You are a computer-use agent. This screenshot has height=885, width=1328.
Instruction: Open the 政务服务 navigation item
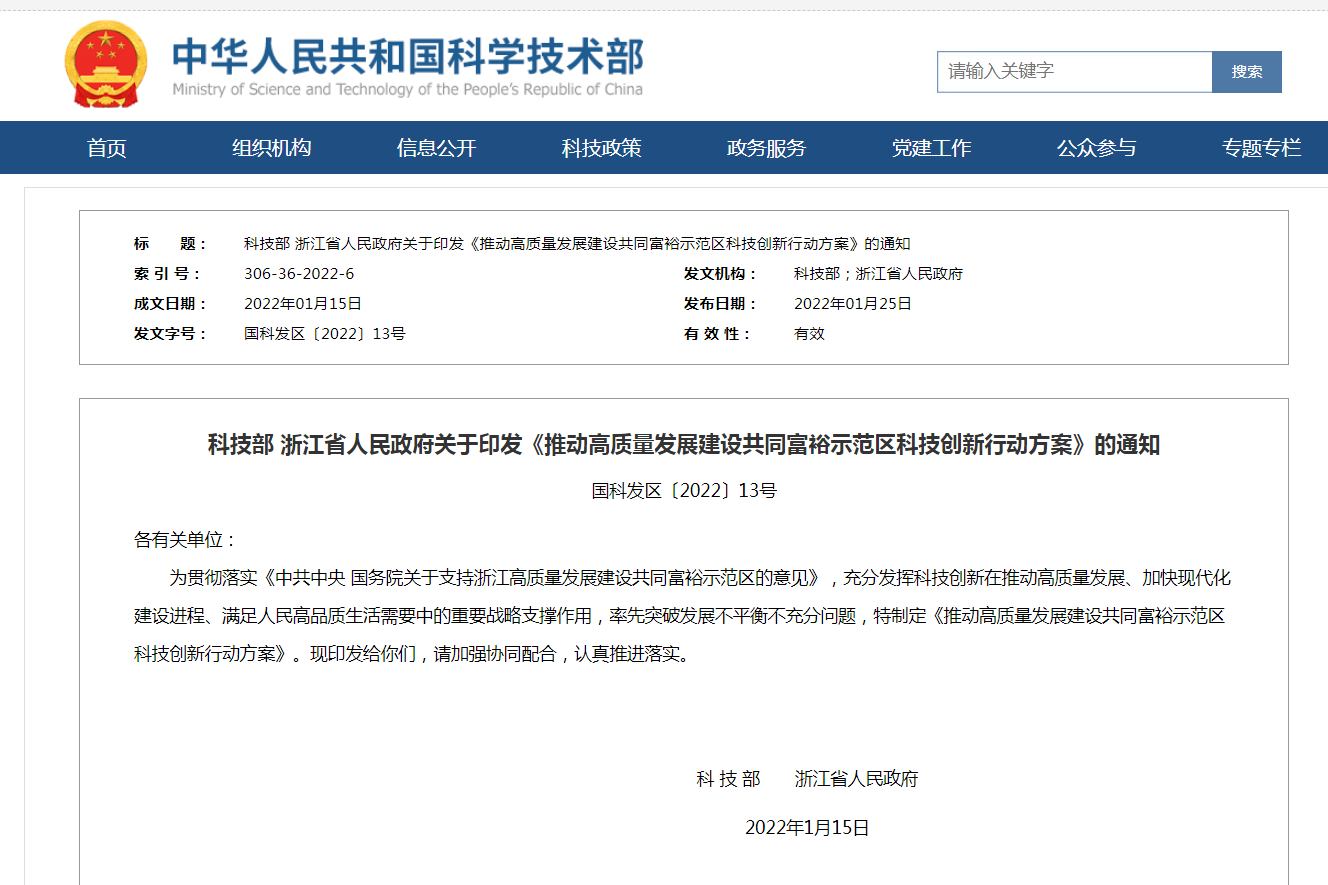[767, 148]
